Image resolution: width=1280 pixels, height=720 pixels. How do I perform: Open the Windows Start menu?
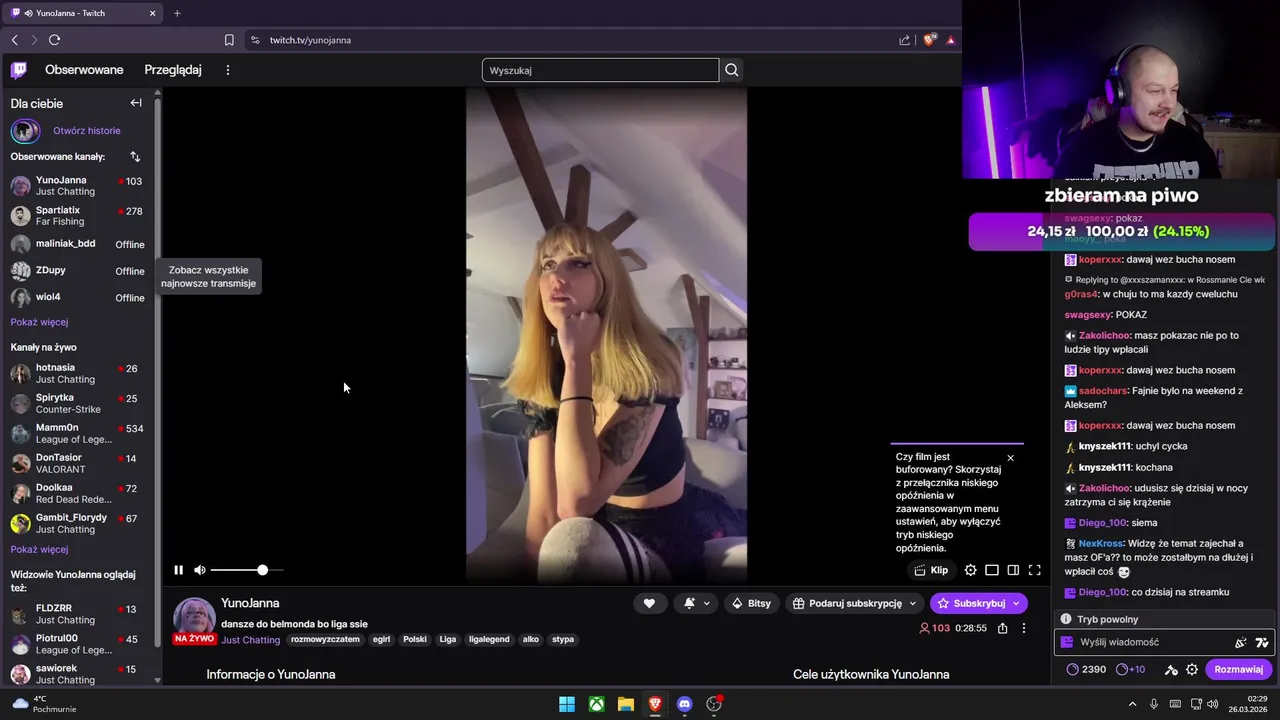(x=566, y=704)
